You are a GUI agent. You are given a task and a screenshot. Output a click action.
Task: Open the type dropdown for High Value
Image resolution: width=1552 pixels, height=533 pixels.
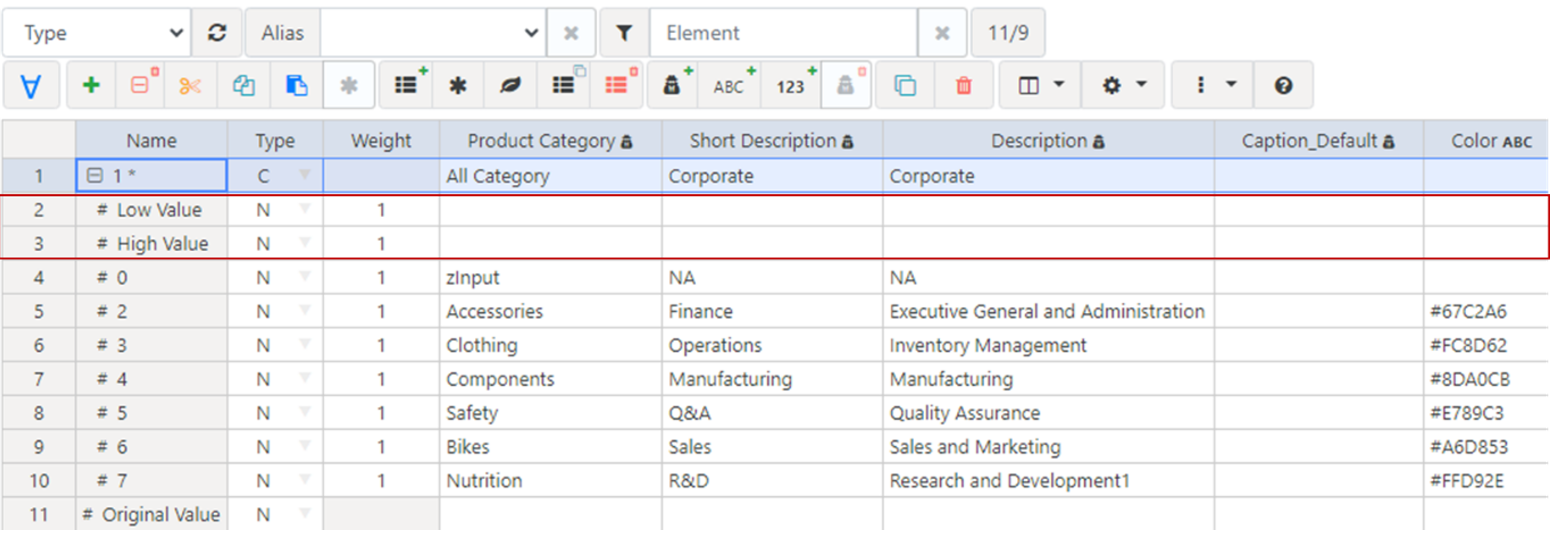pos(304,244)
